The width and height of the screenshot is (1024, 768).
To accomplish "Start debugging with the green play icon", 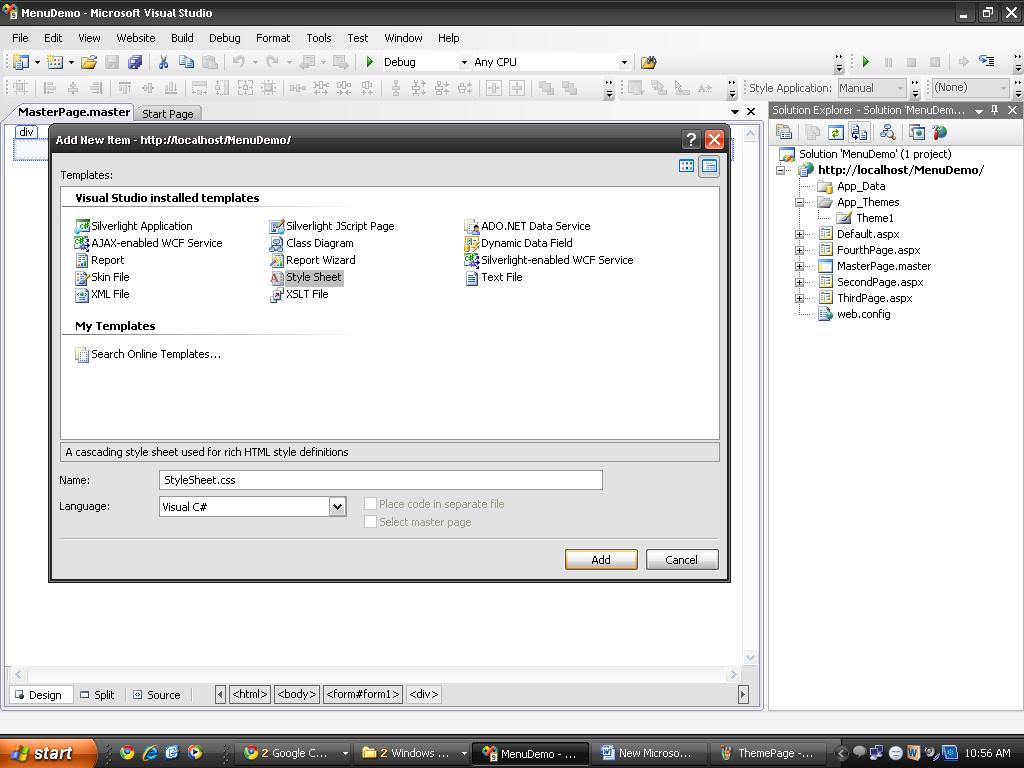I will [x=370, y=62].
